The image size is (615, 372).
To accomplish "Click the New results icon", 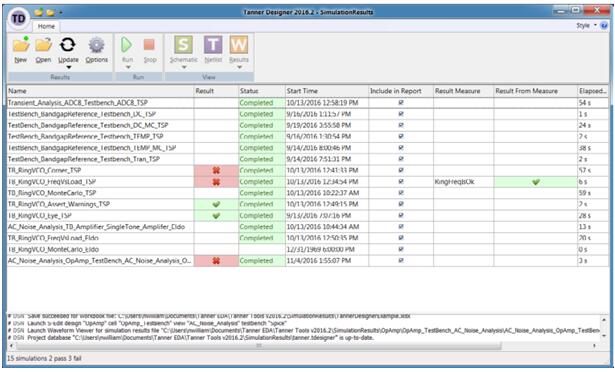I will point(21,44).
